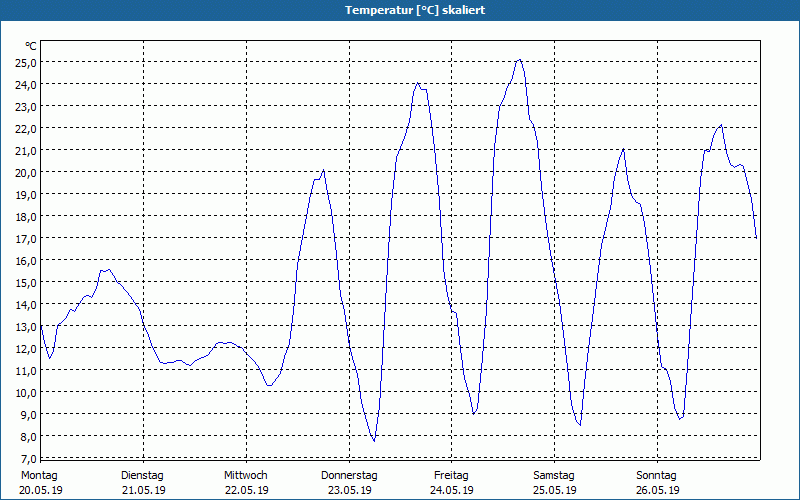Screen dimensions: 800x500
Task: Click the 19,0 axis value
Action: tap(26, 194)
